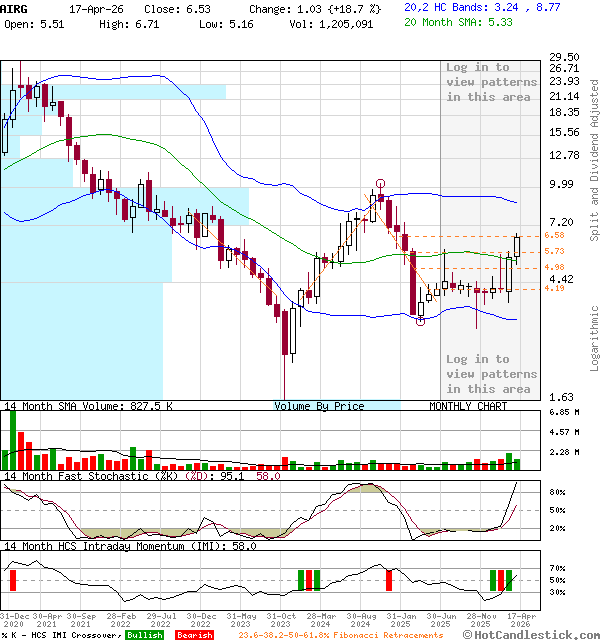Click the red Bearish legend box
The image size is (600, 640).
tap(195, 635)
